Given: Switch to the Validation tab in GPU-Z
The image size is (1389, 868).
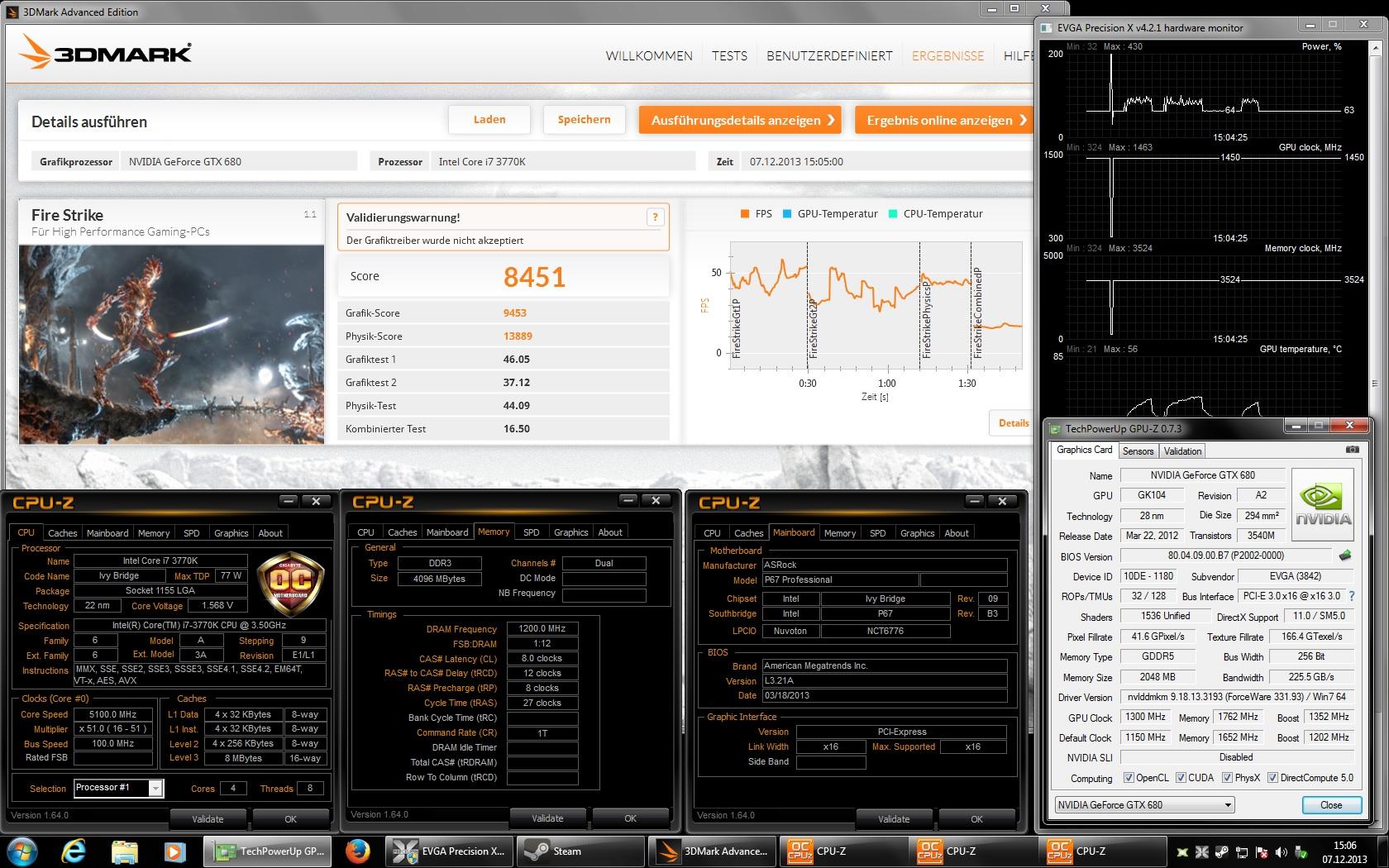Looking at the screenshot, I should click(x=1182, y=451).
